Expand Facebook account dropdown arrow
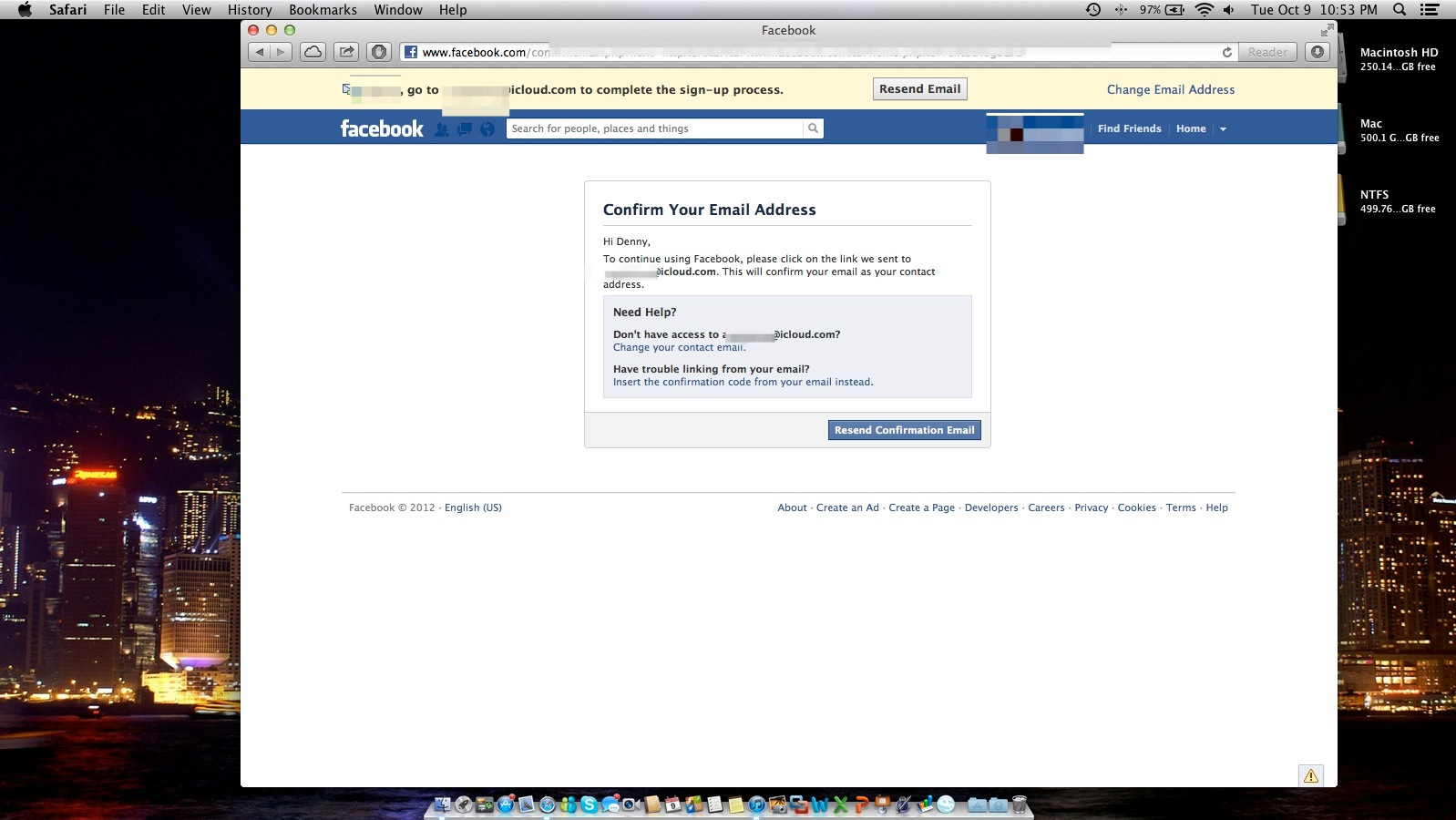The image size is (1456, 820). (x=1223, y=129)
